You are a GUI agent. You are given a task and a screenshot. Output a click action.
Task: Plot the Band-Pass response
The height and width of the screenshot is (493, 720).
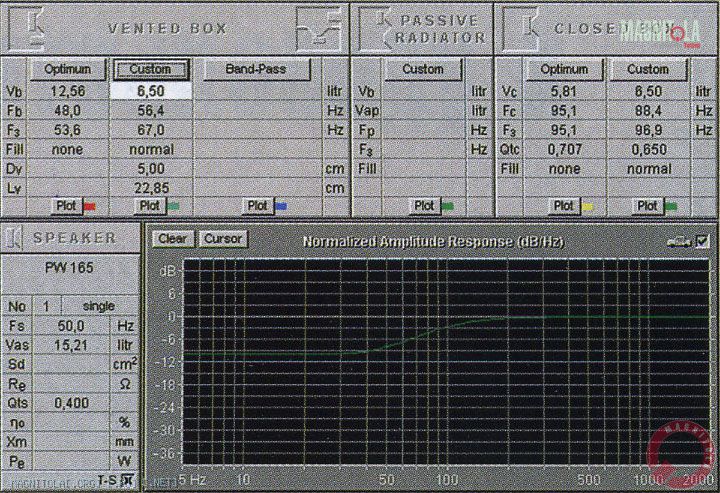[x=258, y=206]
